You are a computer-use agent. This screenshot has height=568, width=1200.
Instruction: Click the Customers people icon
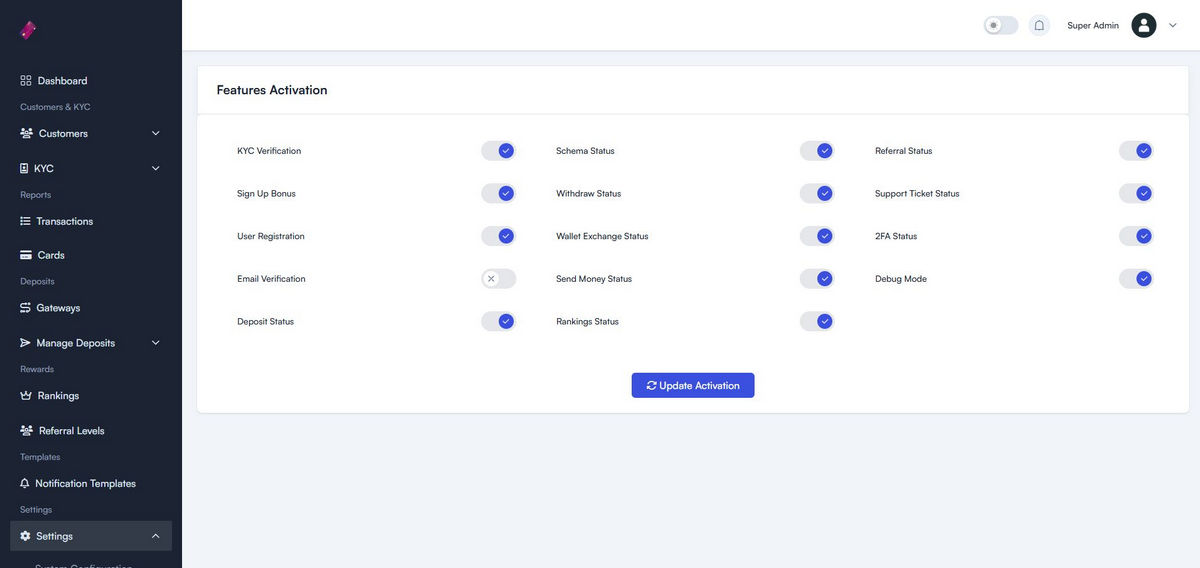pos(27,133)
